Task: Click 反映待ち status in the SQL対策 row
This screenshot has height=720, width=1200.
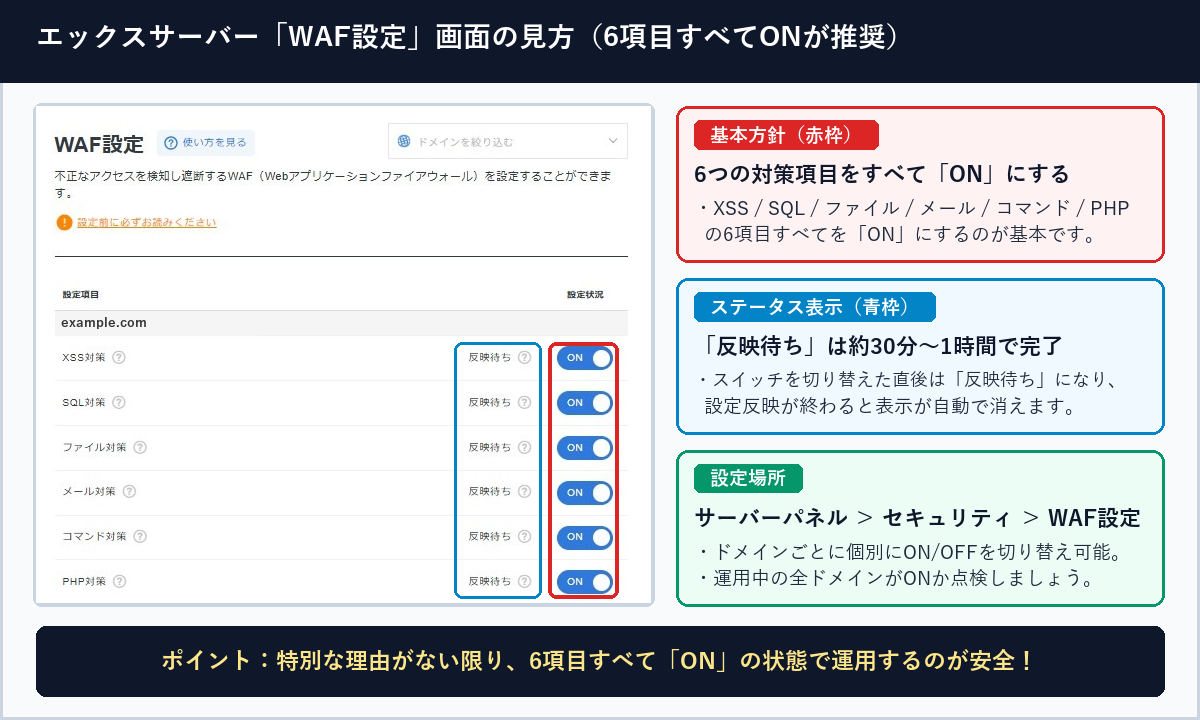Action: (x=490, y=403)
